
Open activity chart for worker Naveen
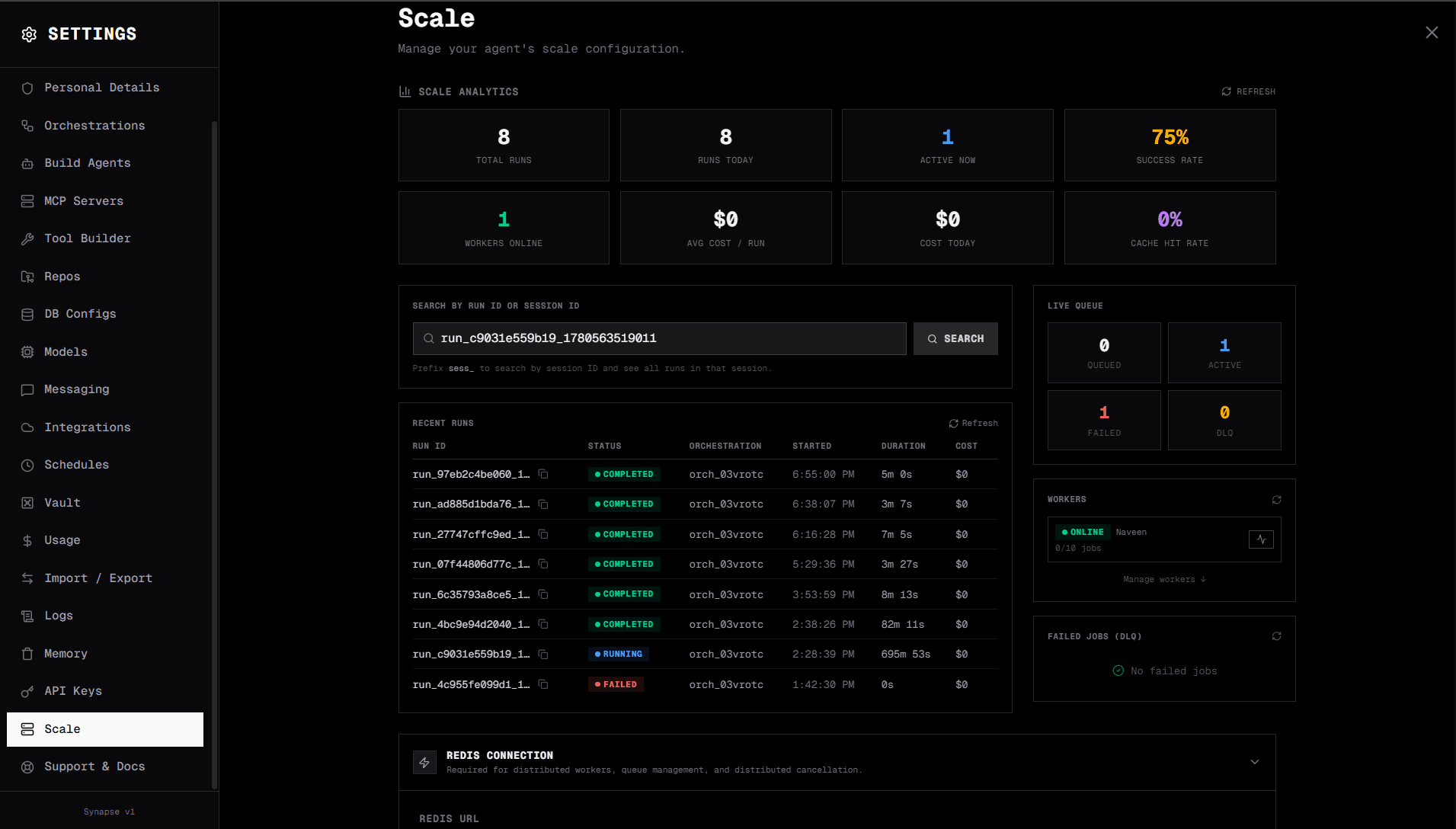[1261, 539]
